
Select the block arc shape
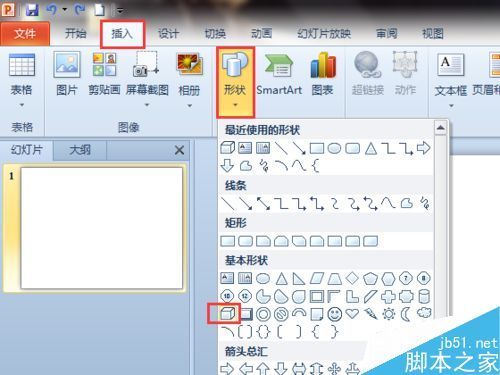pos(299,313)
